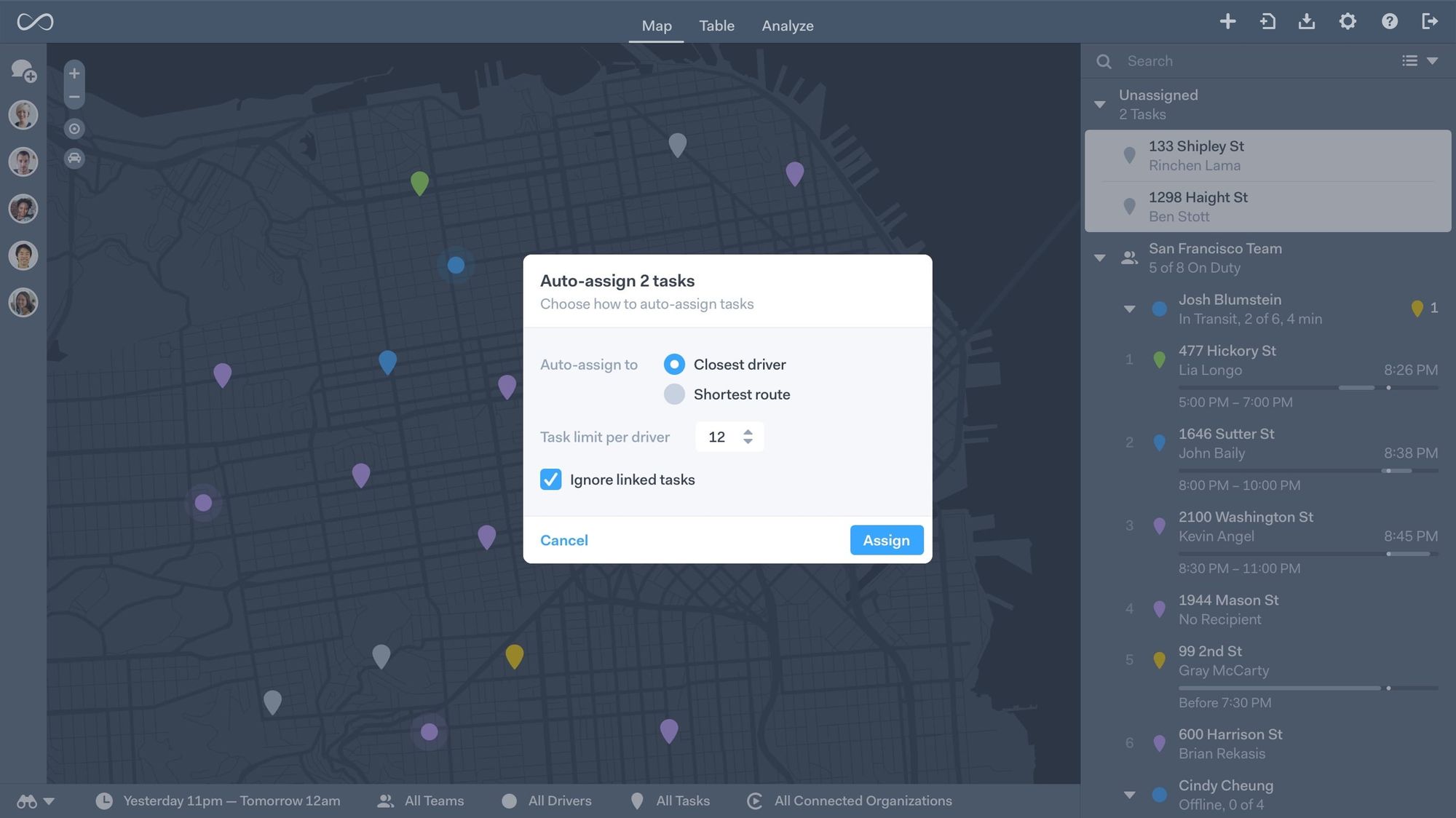Click the help icon in top bar
This screenshot has width=1456, height=818.
pyautogui.click(x=1390, y=20)
